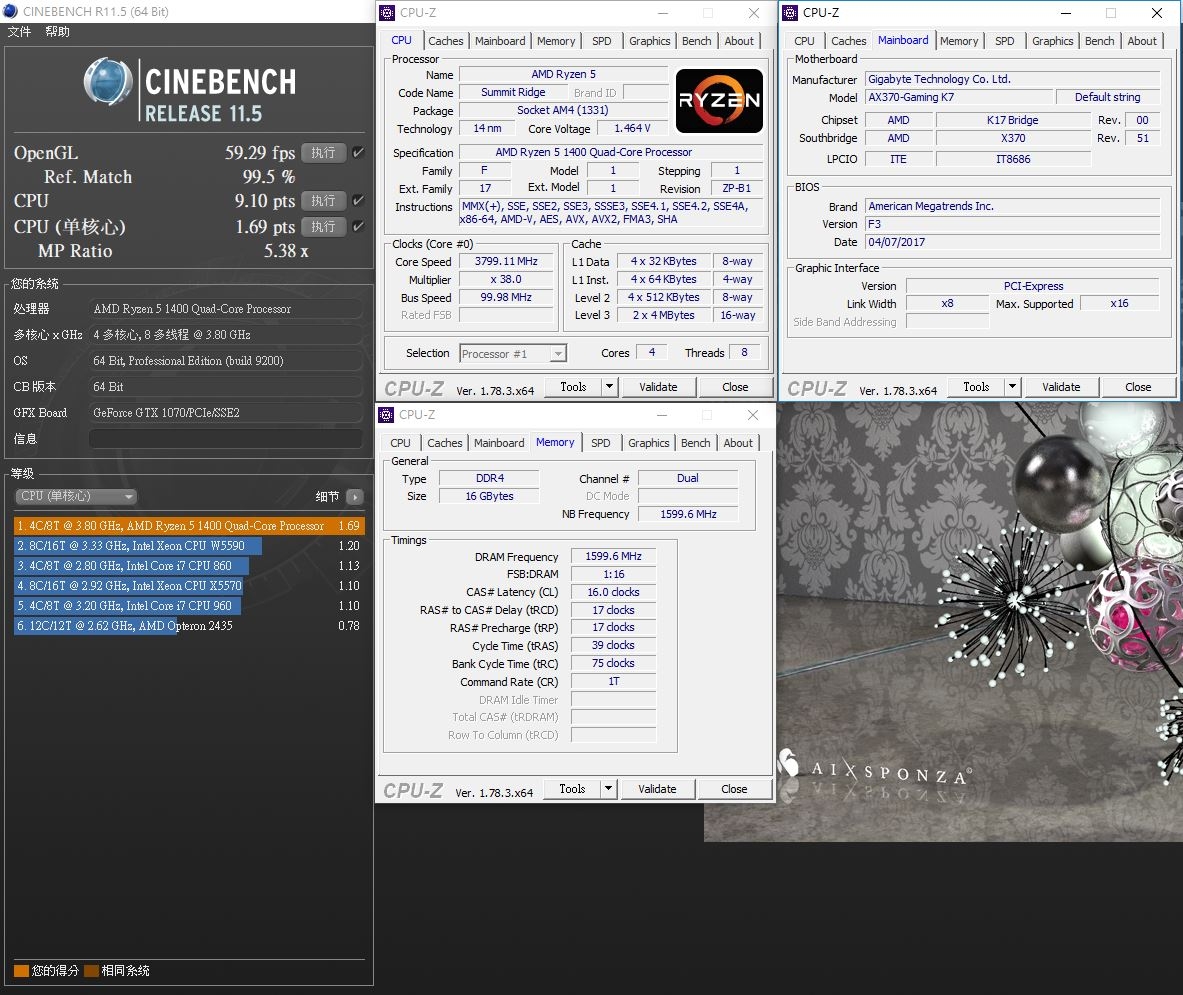The image size is (1183, 995).
Task: Open the 文件 menu in Cinebench
Action: click(20, 32)
